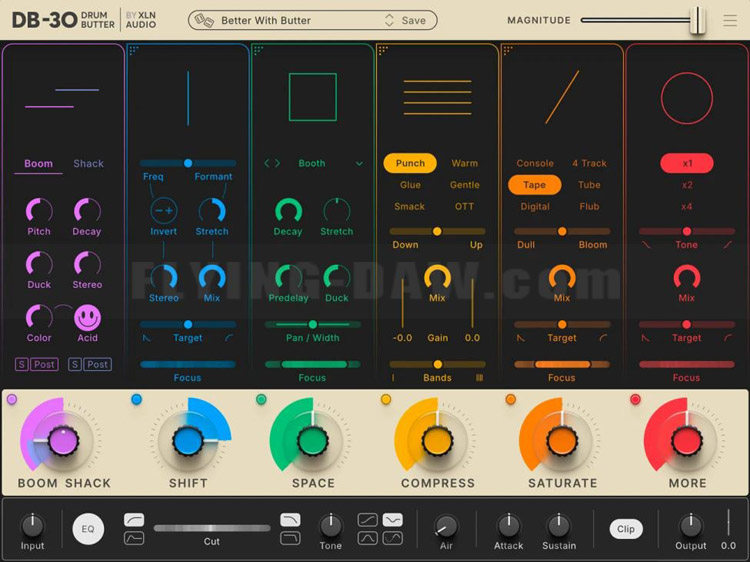
Task: Toggle the Boom Shack purple power dot
Action: [12, 399]
